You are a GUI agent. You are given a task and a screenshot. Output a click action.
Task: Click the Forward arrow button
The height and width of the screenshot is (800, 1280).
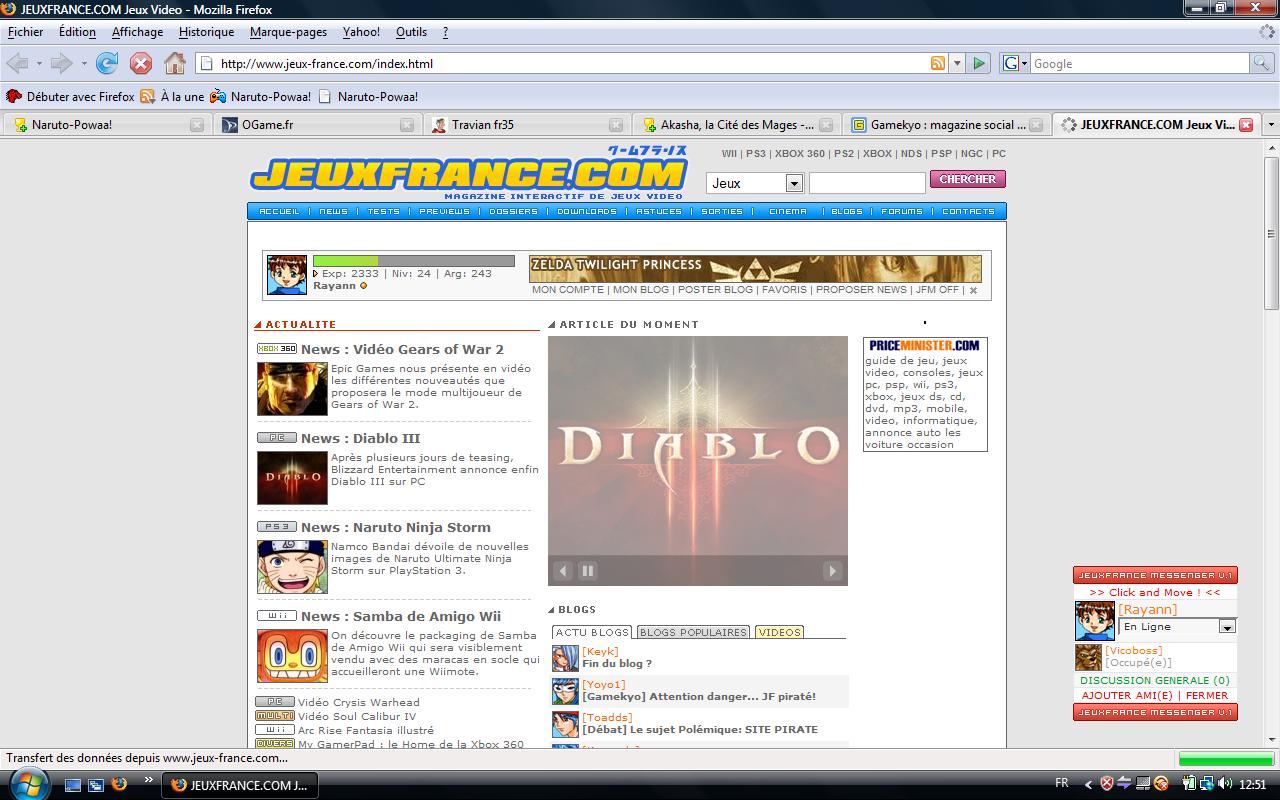point(62,63)
